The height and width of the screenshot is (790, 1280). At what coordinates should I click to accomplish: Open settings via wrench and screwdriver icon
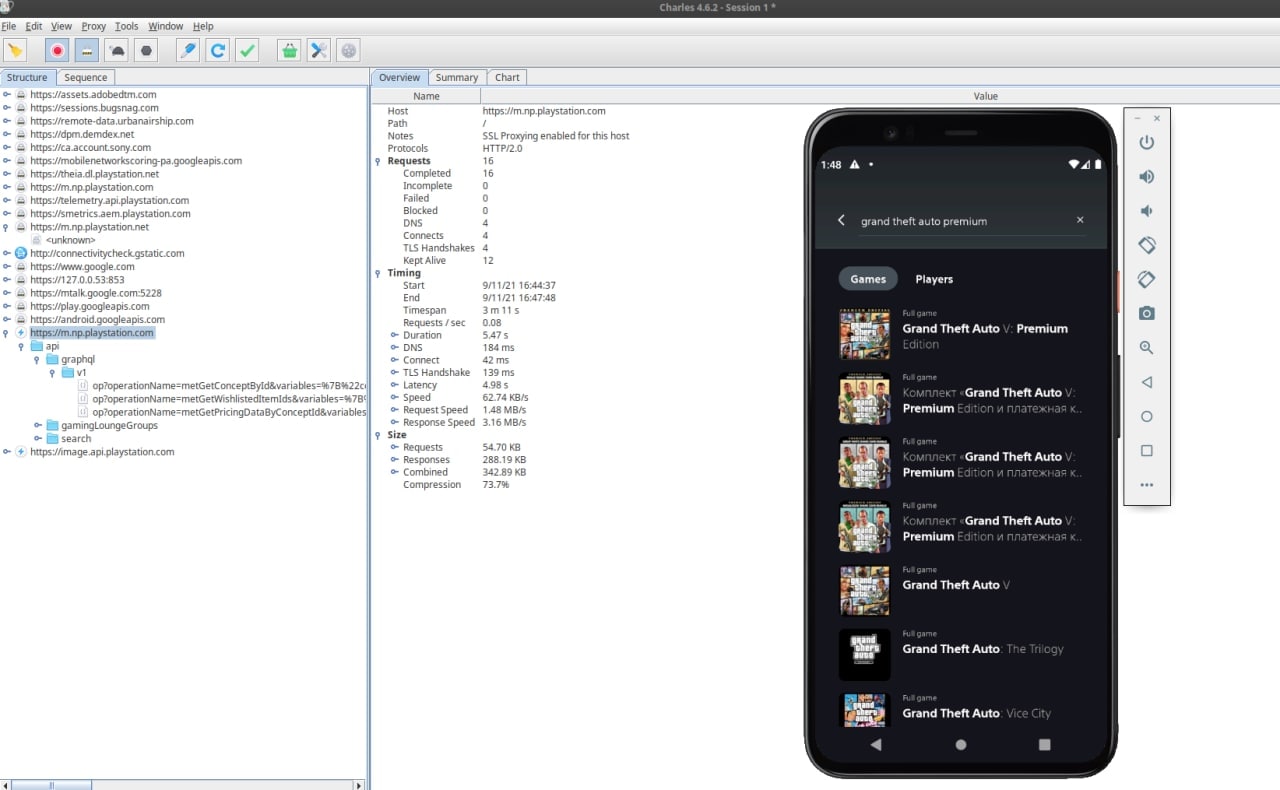click(x=319, y=50)
